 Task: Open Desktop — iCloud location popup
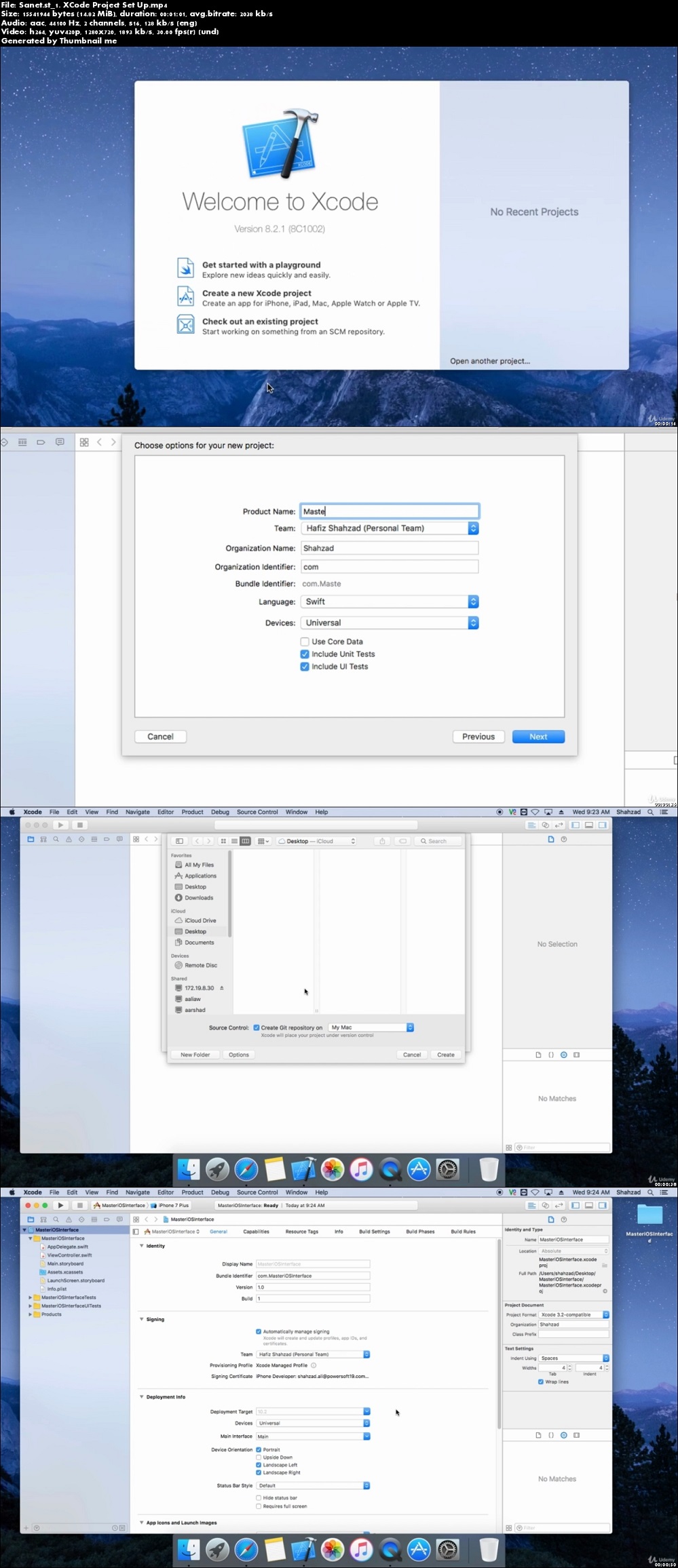pyautogui.click(x=317, y=841)
